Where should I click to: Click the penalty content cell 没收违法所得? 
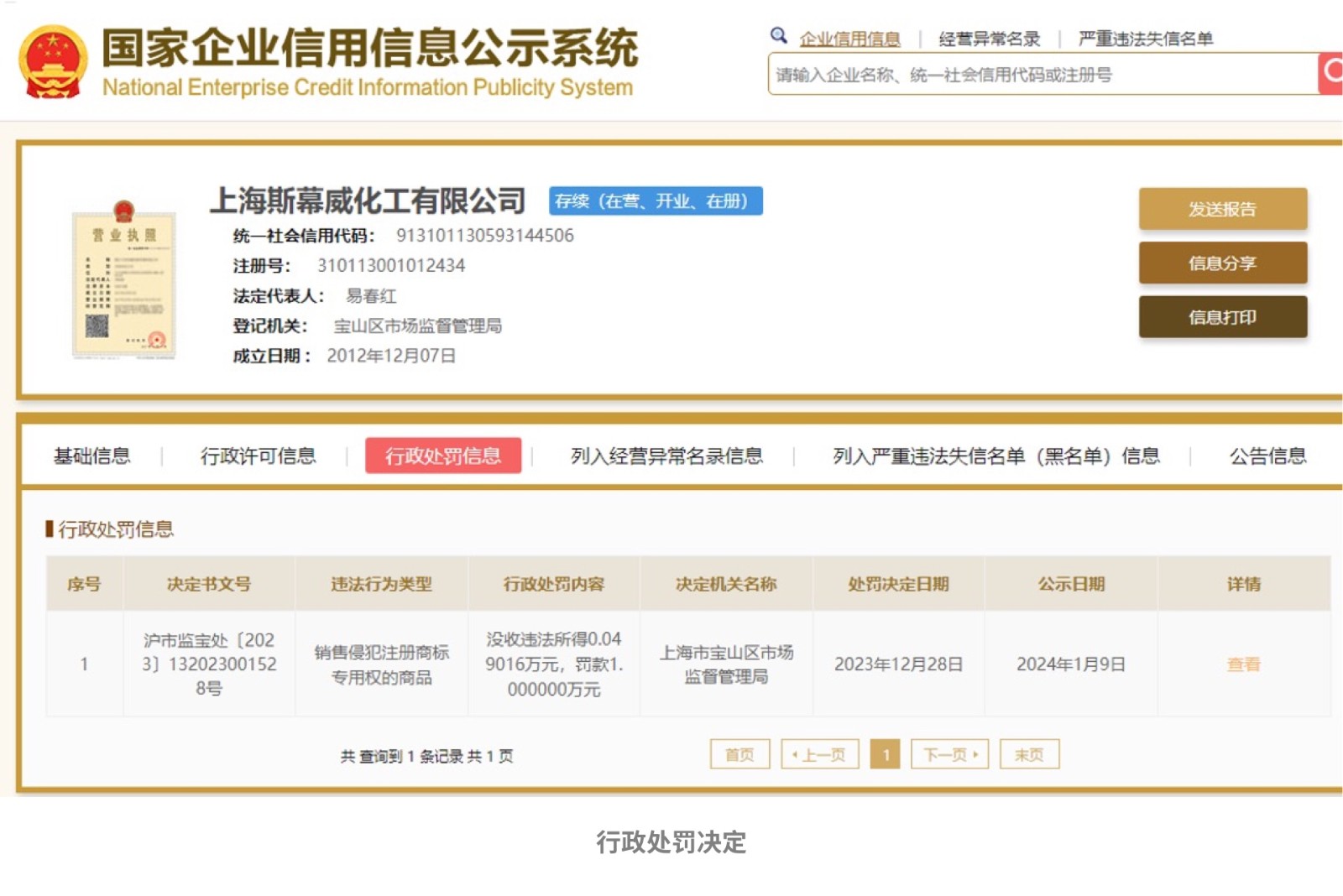pyautogui.click(x=554, y=664)
